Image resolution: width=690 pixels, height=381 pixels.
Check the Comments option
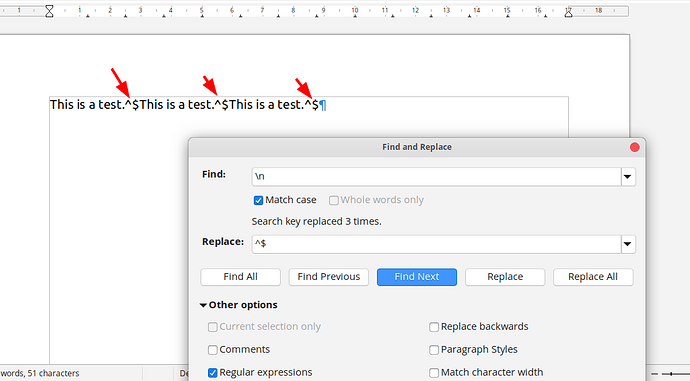tap(213, 350)
